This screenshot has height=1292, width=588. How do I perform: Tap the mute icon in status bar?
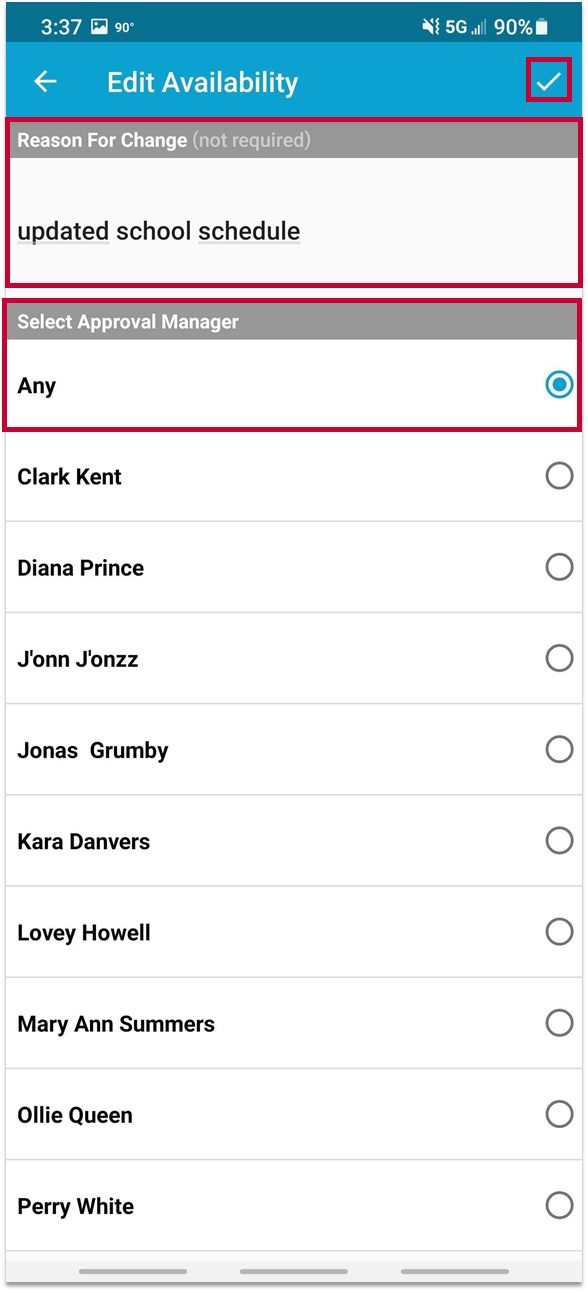431,27
